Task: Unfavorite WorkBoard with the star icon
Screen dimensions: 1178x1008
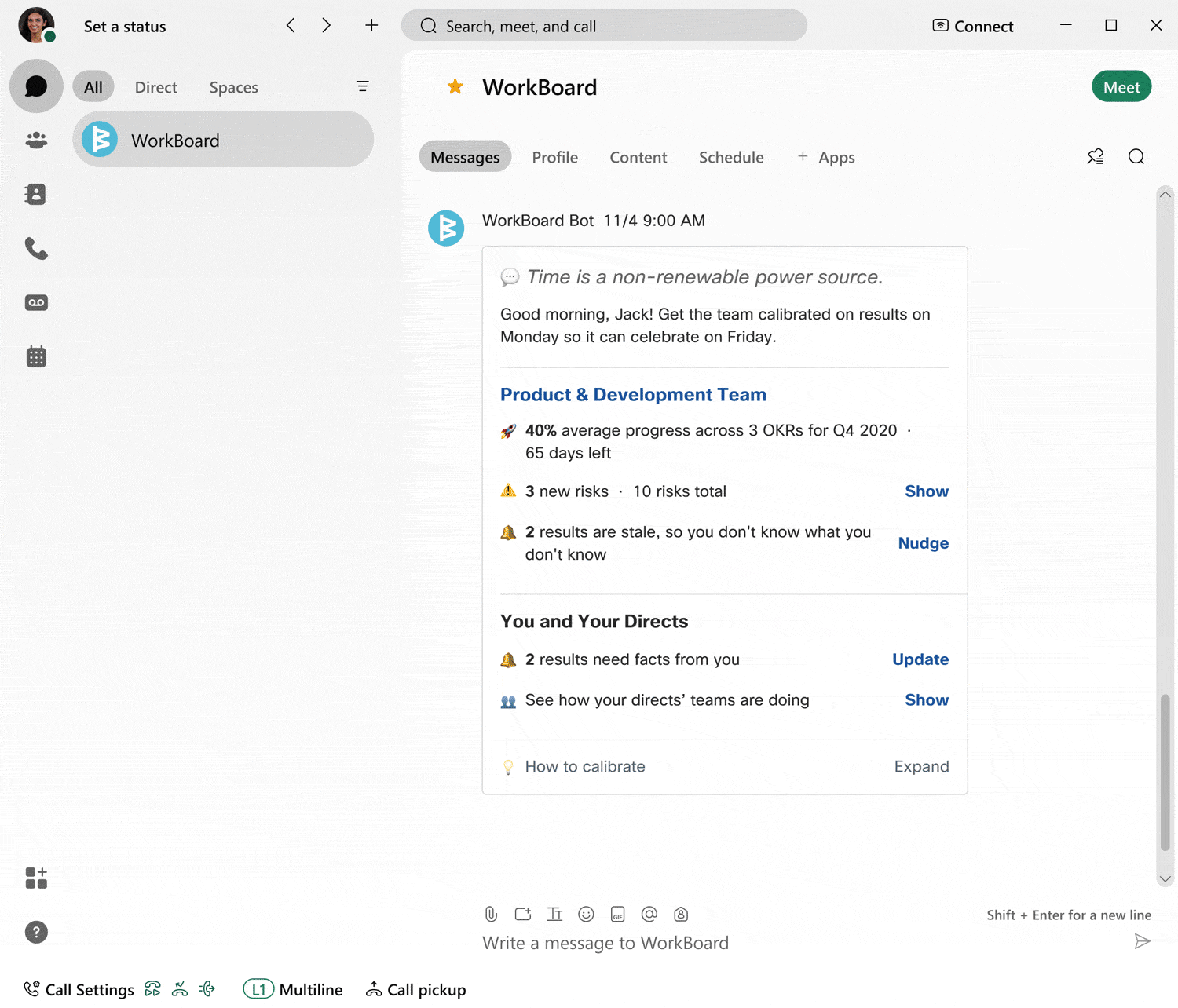Action: tap(455, 86)
